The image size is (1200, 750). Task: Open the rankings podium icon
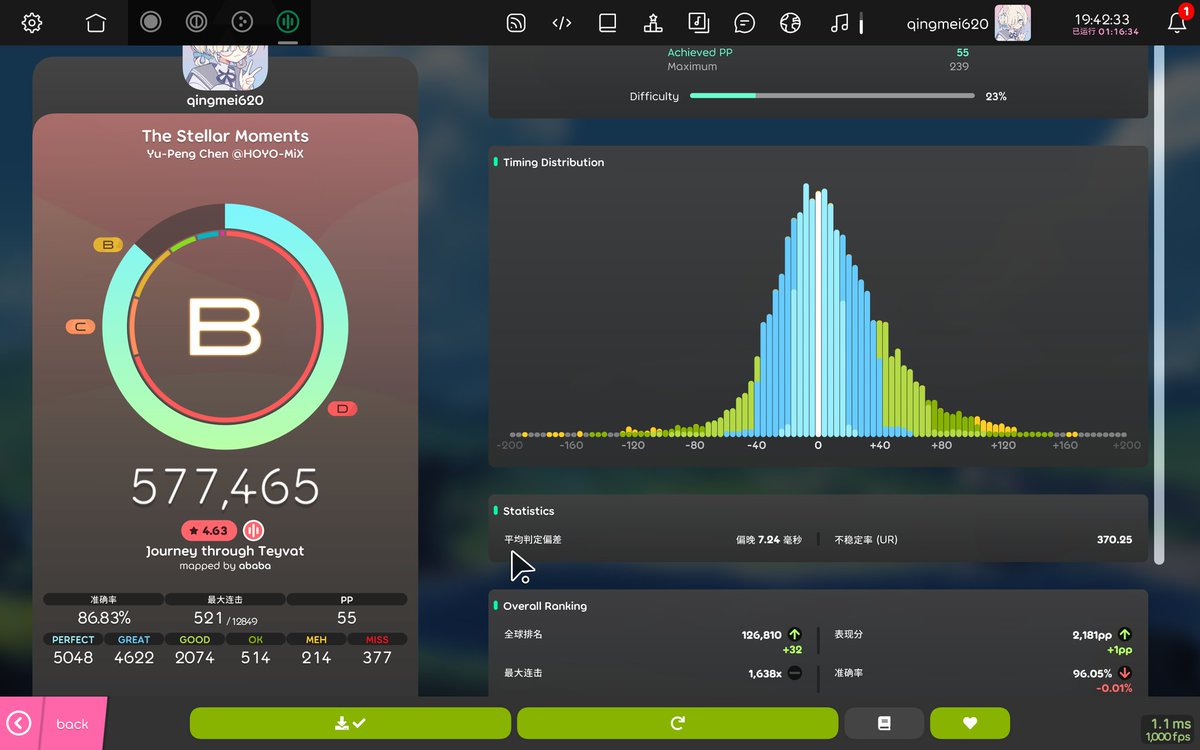tap(653, 23)
